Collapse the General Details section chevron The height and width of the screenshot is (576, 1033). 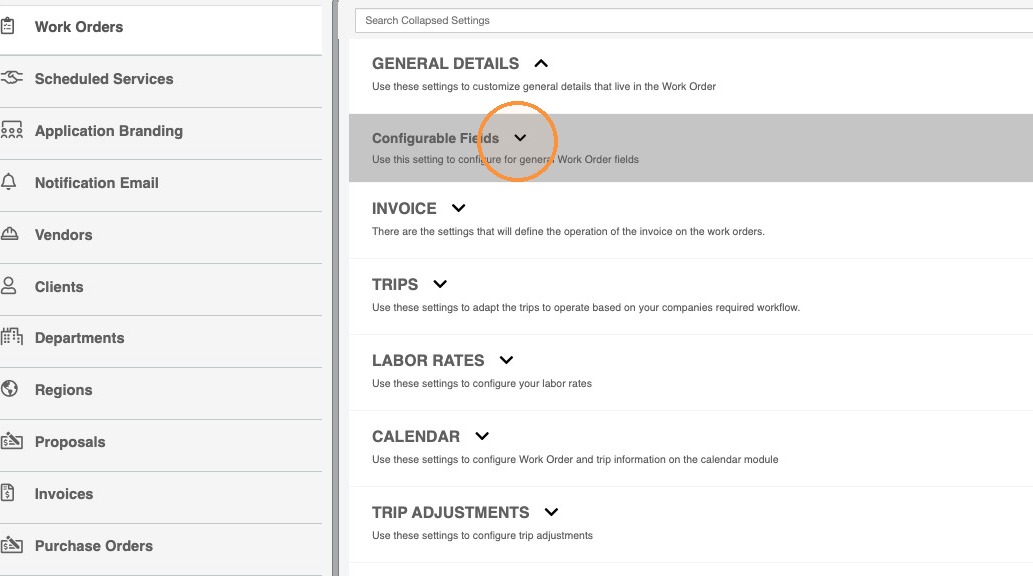[541, 63]
